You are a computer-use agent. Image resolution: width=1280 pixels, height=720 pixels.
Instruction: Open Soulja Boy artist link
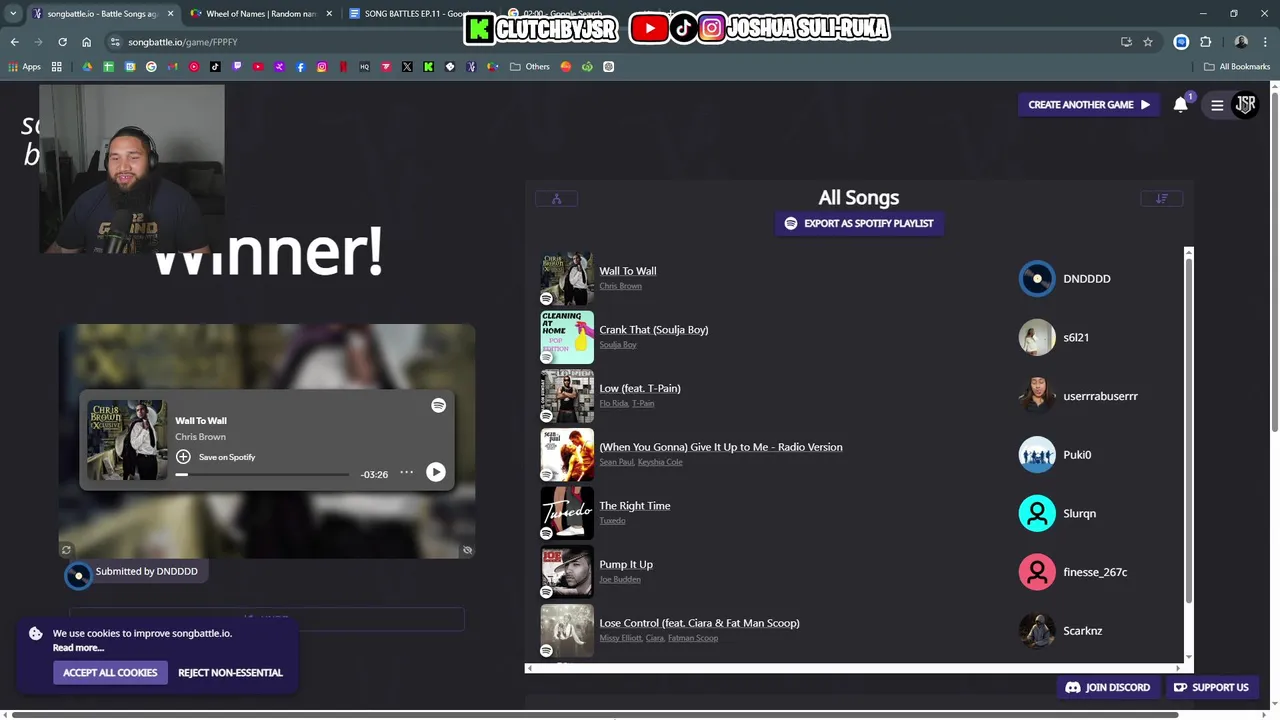pos(618,345)
